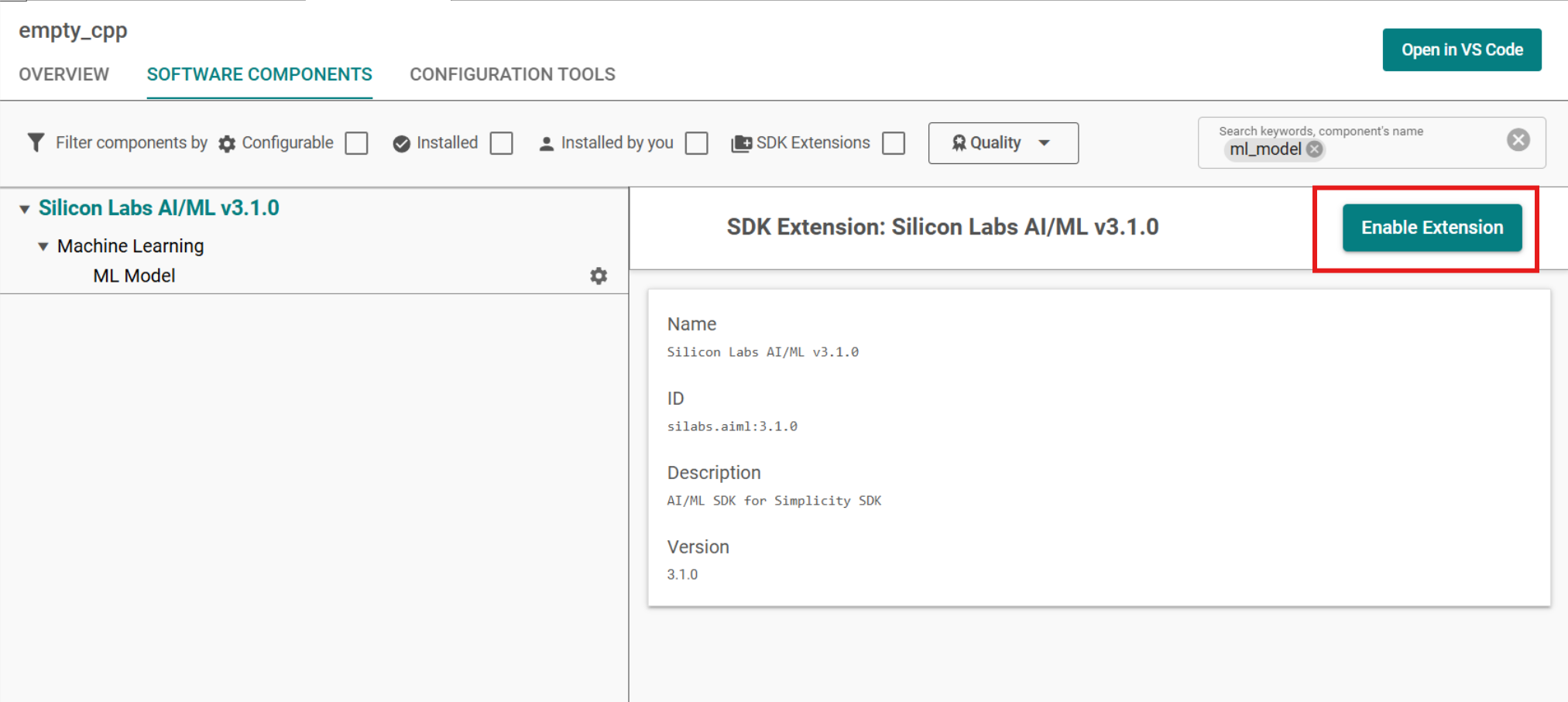Click the filter funnel icon
Screen dimensions: 1568x702
click(x=36, y=142)
